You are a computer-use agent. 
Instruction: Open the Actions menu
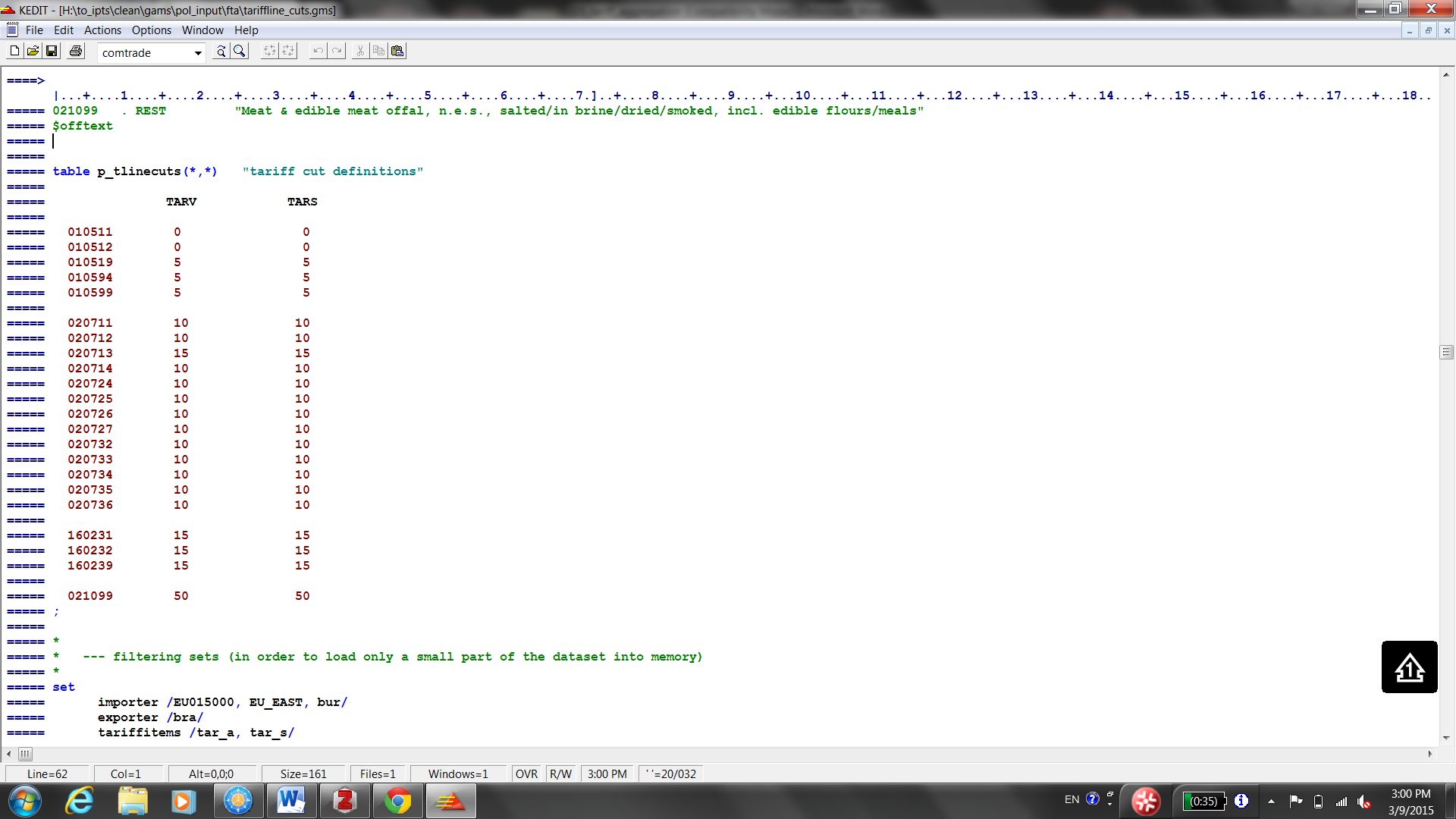[102, 30]
